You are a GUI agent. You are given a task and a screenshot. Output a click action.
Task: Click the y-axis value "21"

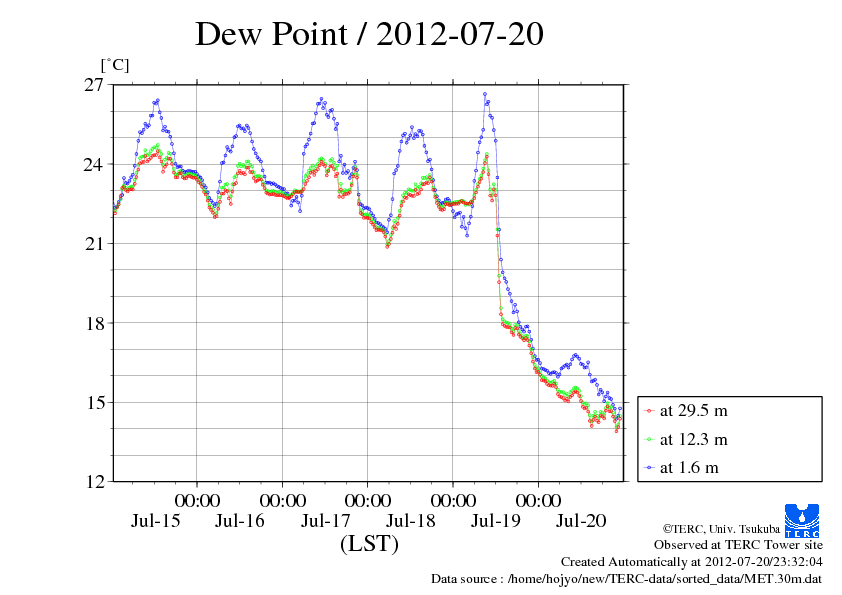coord(93,243)
